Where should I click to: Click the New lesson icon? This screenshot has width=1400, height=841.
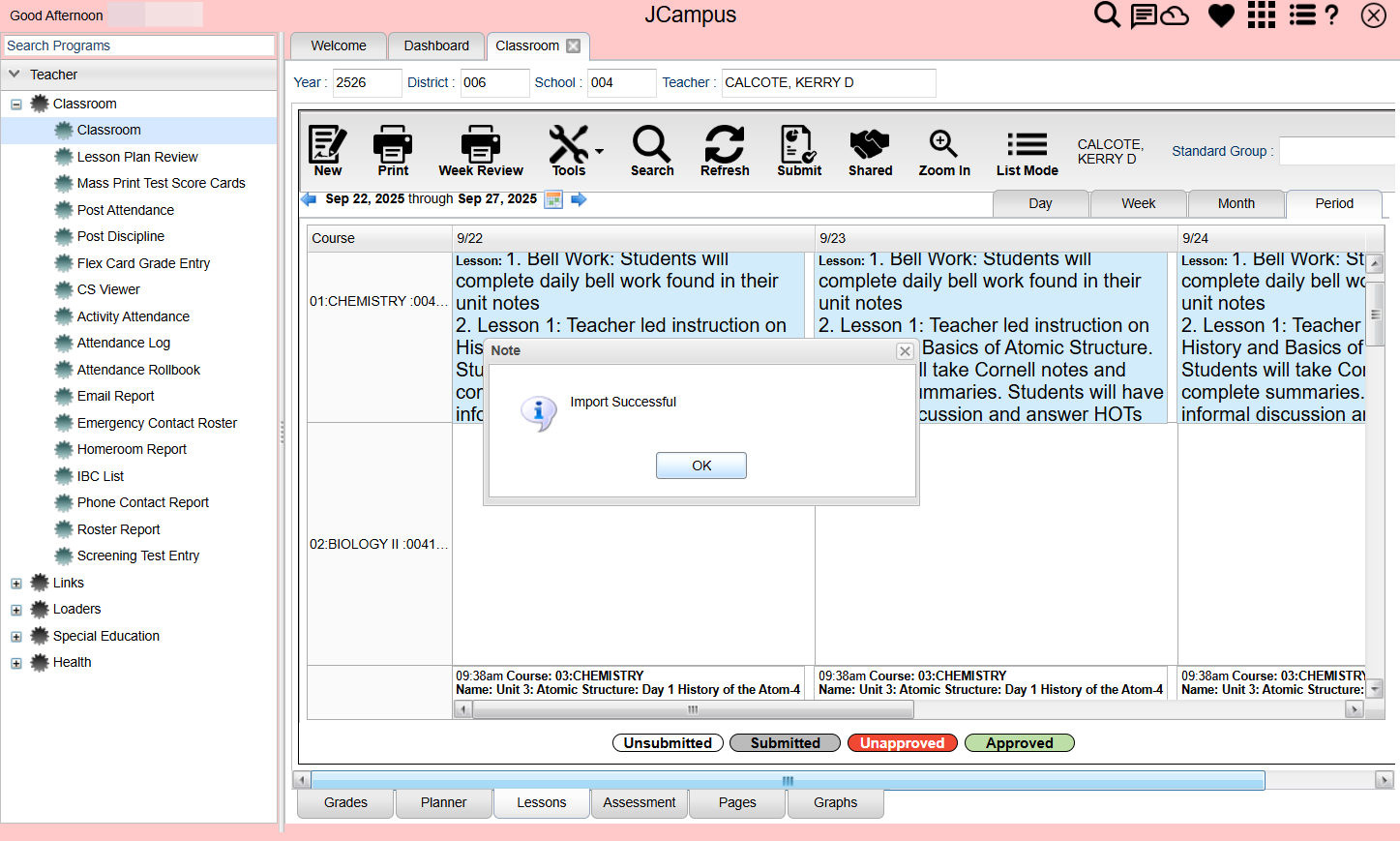tap(328, 150)
